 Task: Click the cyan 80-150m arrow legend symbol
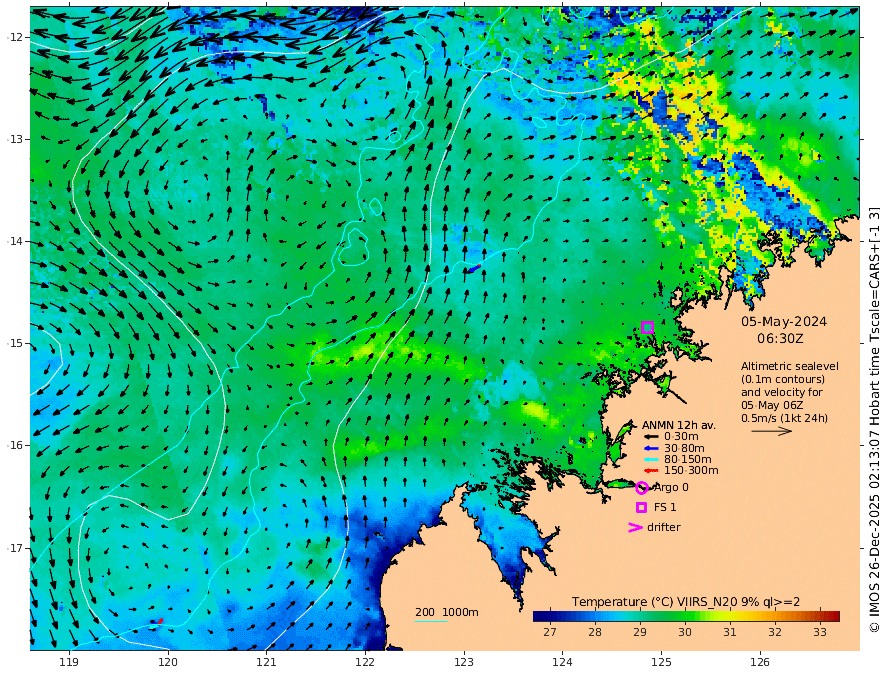pyautogui.click(x=650, y=460)
